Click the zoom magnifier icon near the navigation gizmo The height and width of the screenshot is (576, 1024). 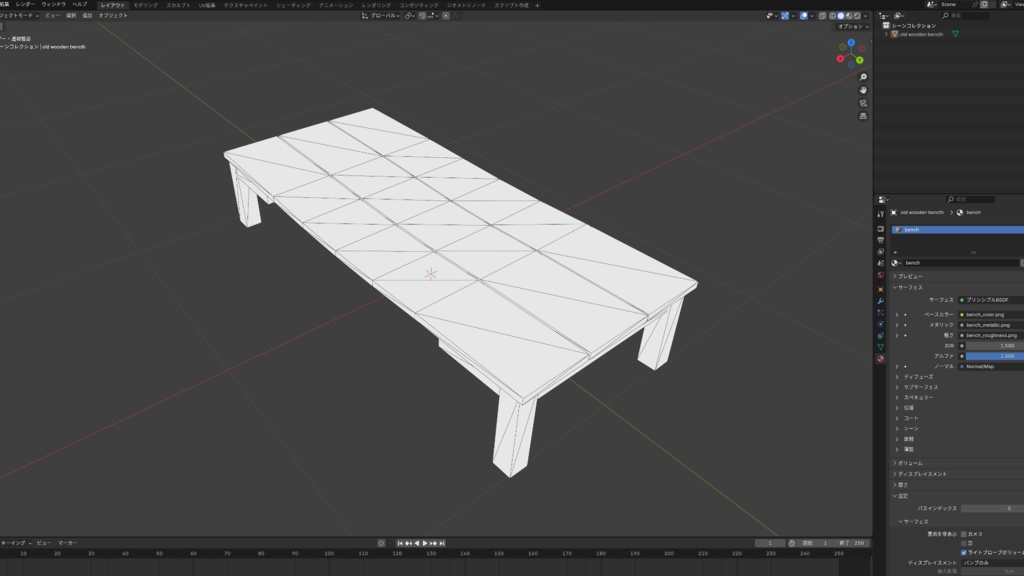click(862, 77)
